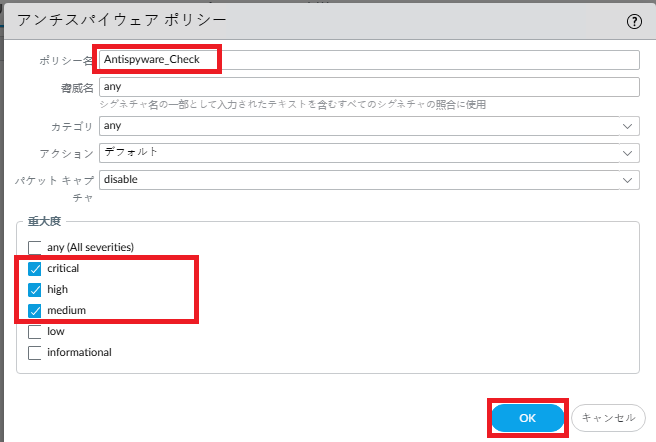Click the signature hint text below 脅威名

click(292, 104)
